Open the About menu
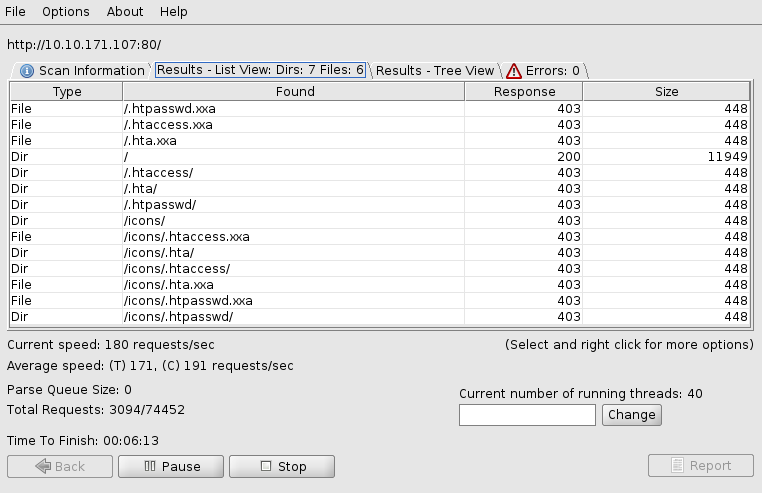Viewport: 762px width, 493px height. click(125, 12)
